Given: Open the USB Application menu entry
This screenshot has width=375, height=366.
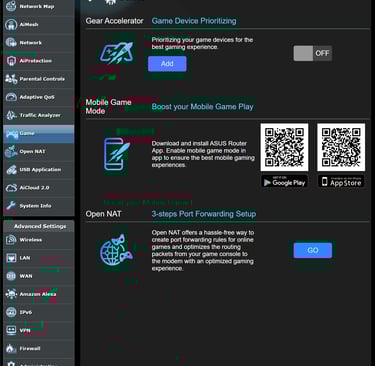Looking at the screenshot, I should tap(40, 170).
